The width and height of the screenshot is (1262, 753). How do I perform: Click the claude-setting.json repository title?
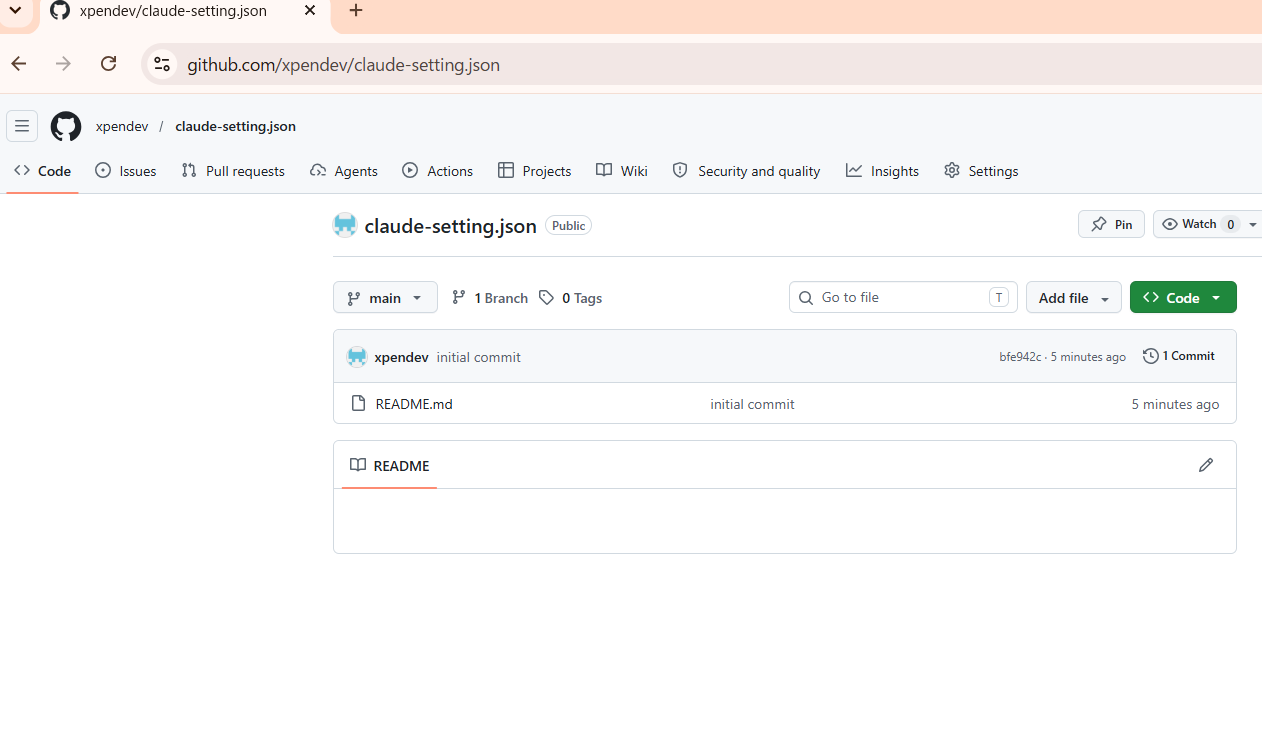tap(450, 226)
